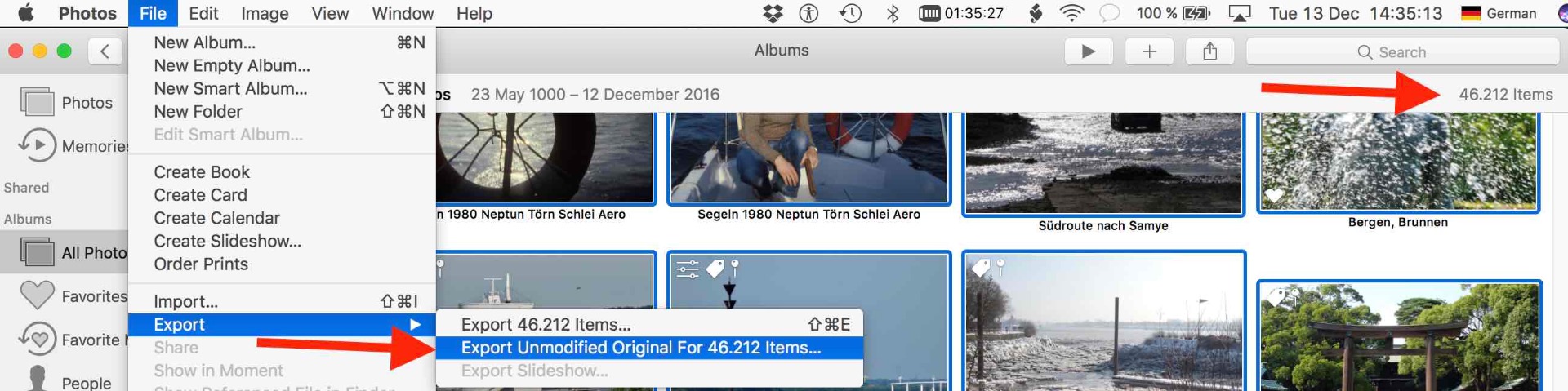The width and height of the screenshot is (1568, 391).
Task: Open the Image menu
Action: (x=265, y=13)
